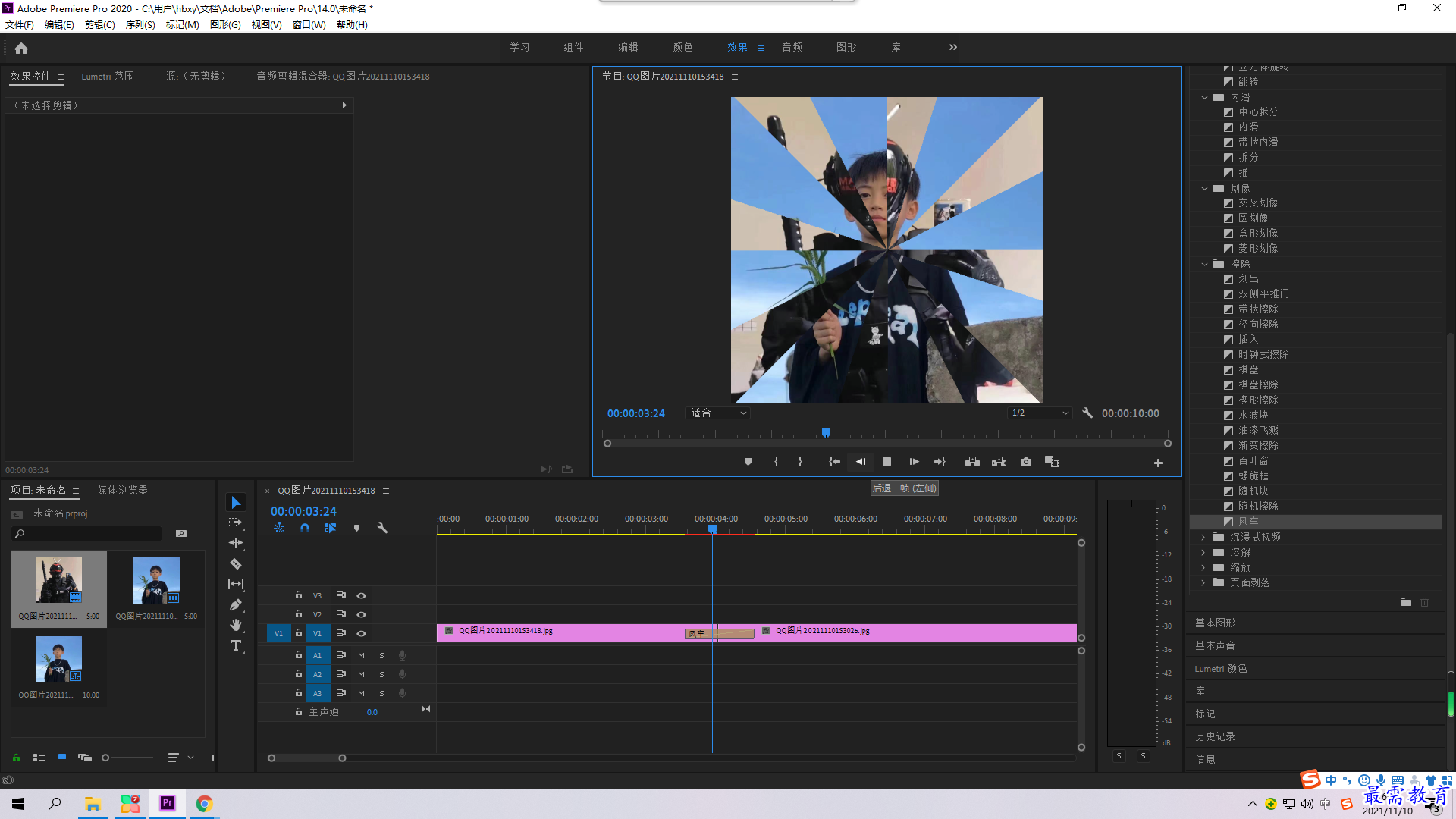The width and height of the screenshot is (1456, 819).
Task: Switch to 编辑 workspace tab
Action: coord(628,47)
